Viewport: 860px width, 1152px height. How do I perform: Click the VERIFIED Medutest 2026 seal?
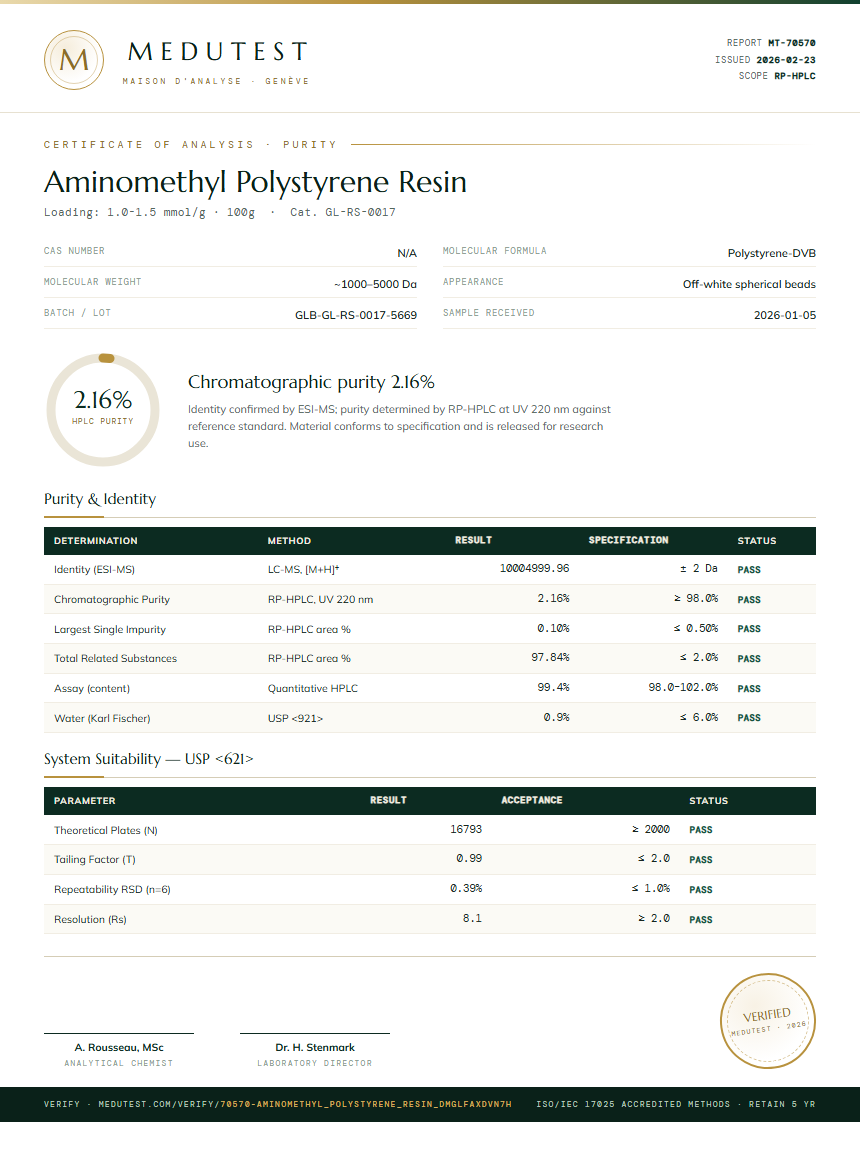pos(767,1020)
